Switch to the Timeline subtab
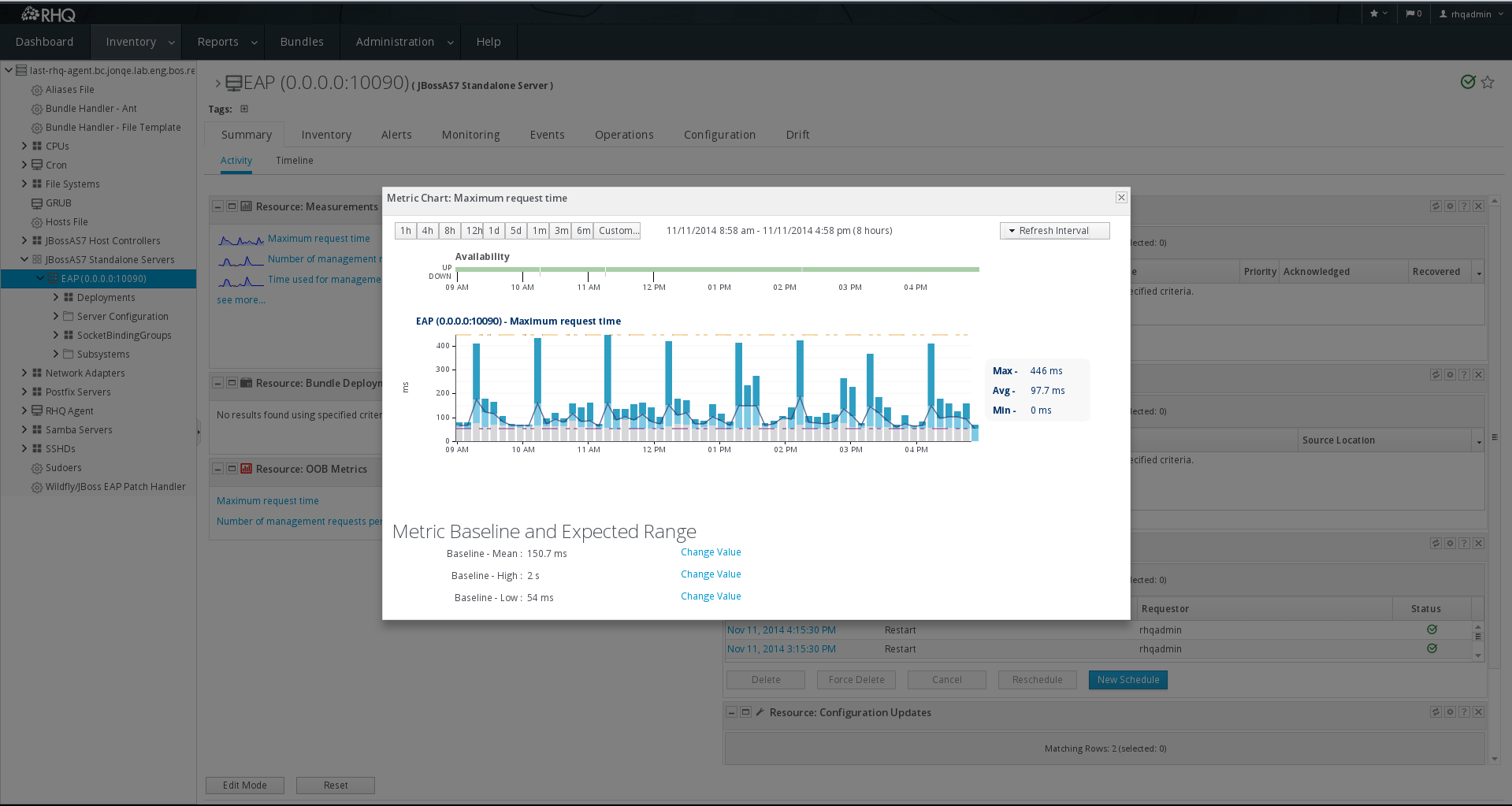Image resolution: width=1512 pixels, height=806 pixels. point(294,161)
